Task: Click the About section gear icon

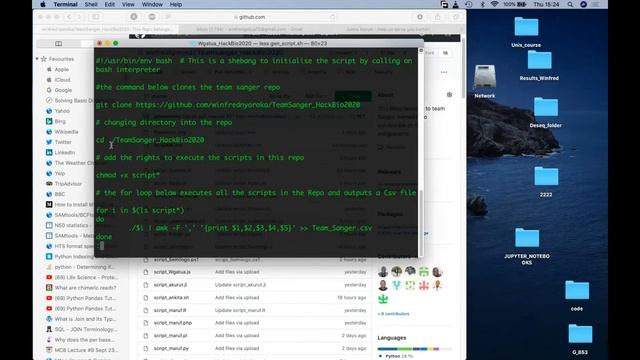Action: [449, 95]
